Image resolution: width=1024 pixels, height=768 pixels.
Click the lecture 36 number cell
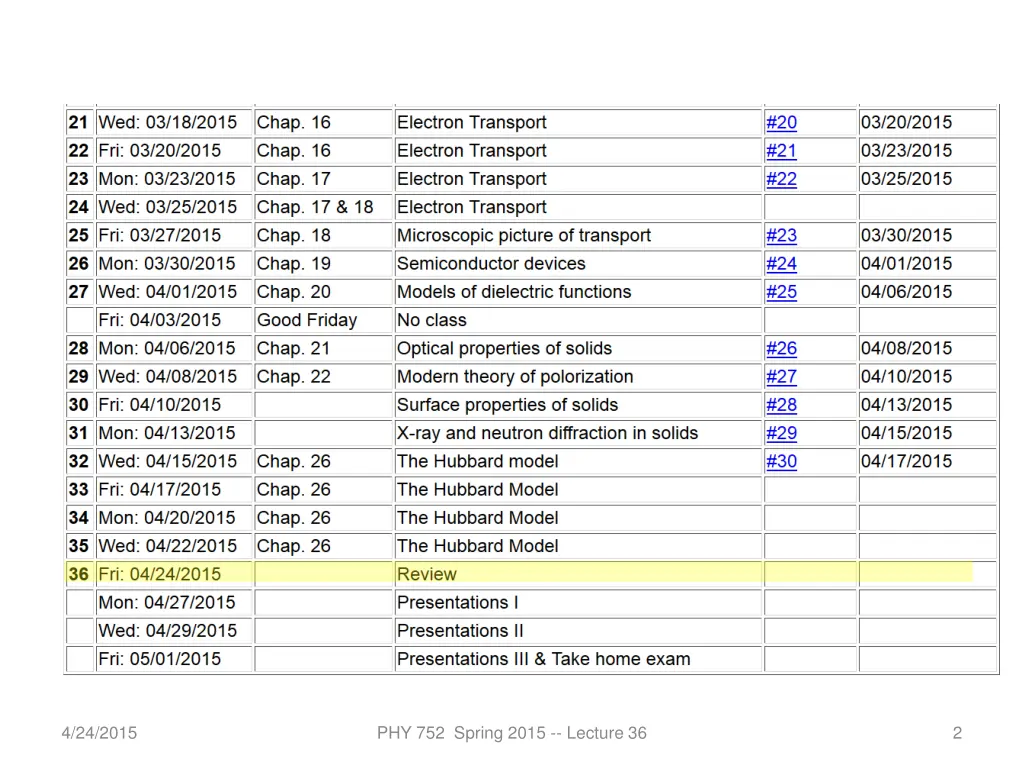[79, 574]
